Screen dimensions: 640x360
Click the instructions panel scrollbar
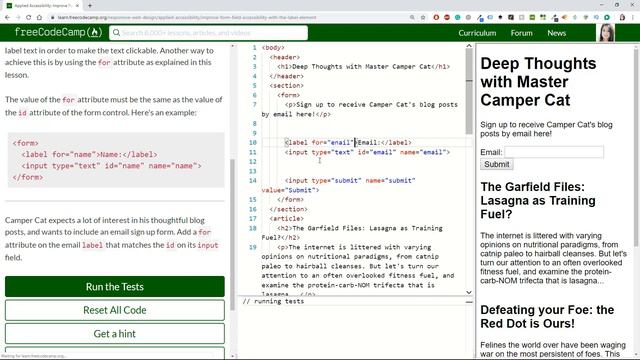[233, 235]
